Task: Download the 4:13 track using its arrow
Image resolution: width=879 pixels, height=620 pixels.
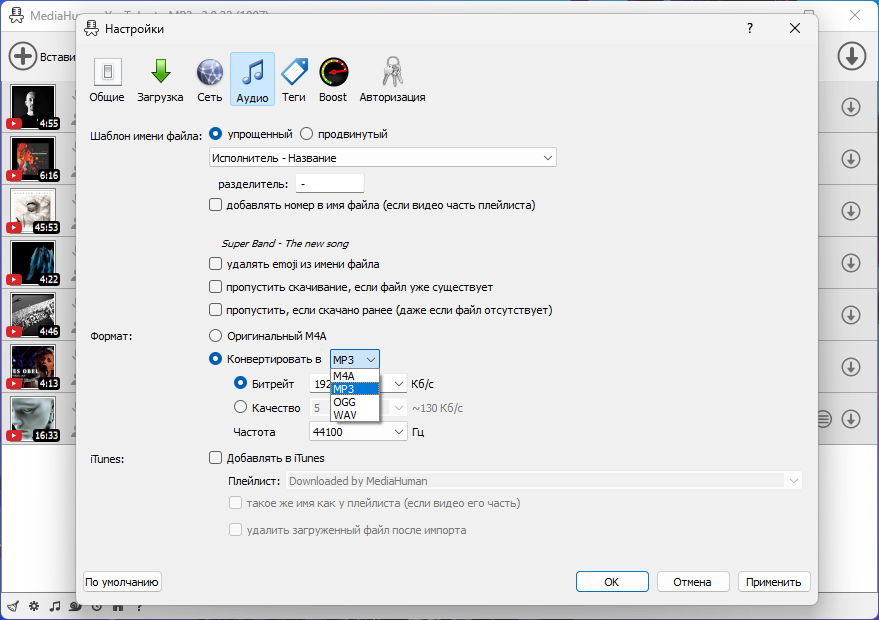Action: tap(851, 367)
